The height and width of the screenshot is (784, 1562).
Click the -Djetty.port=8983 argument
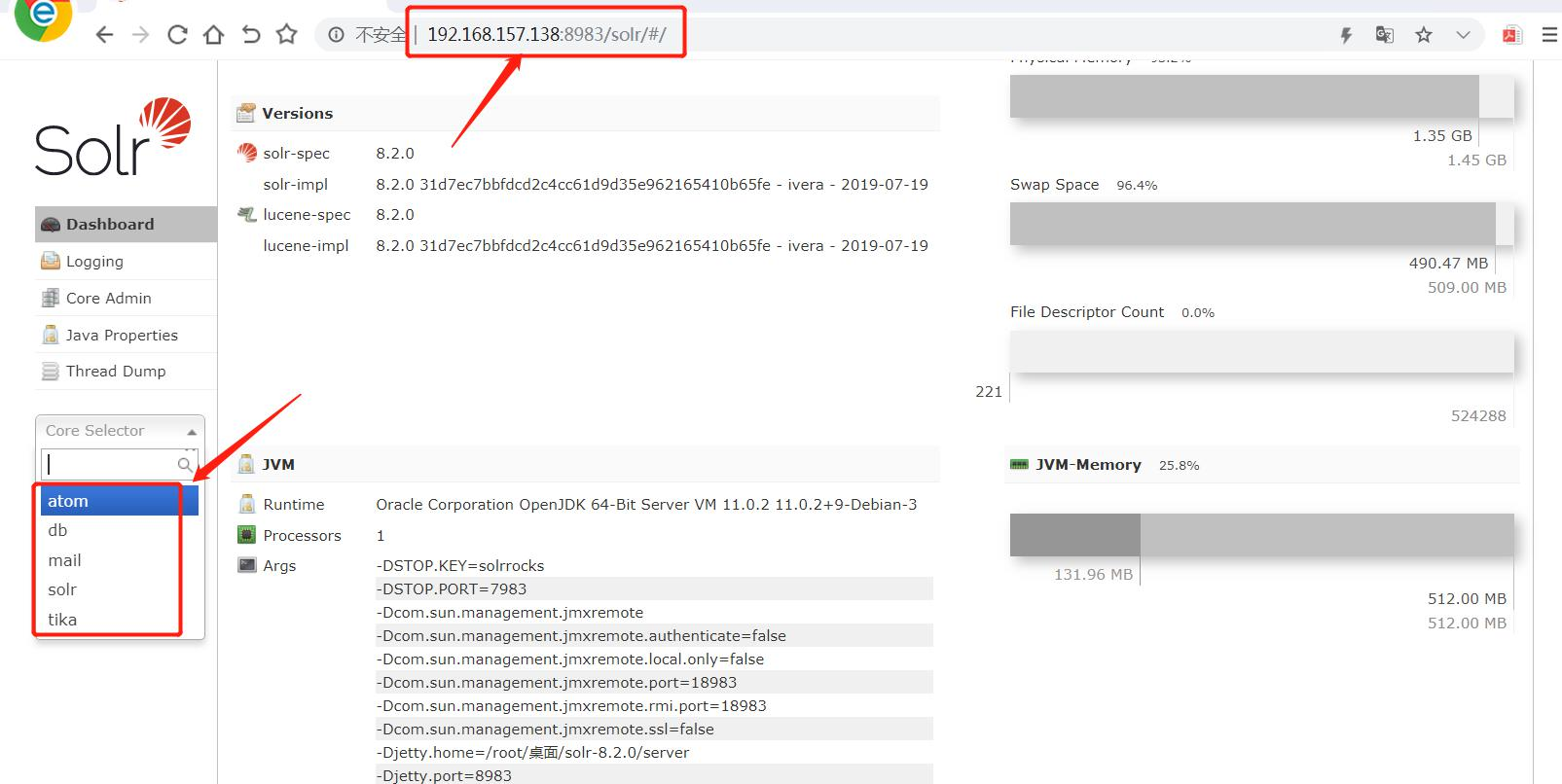pos(446,775)
